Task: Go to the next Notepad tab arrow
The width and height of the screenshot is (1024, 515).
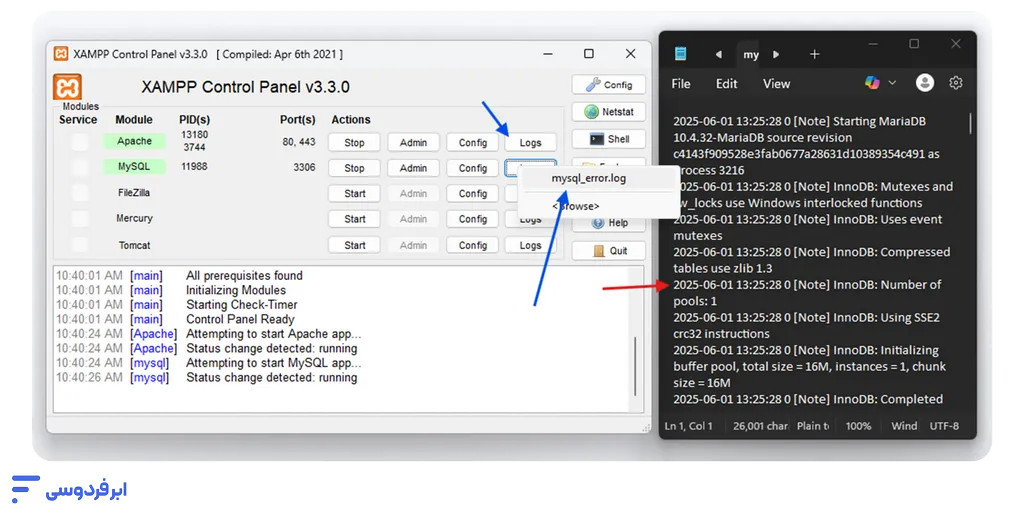Action: click(x=776, y=54)
